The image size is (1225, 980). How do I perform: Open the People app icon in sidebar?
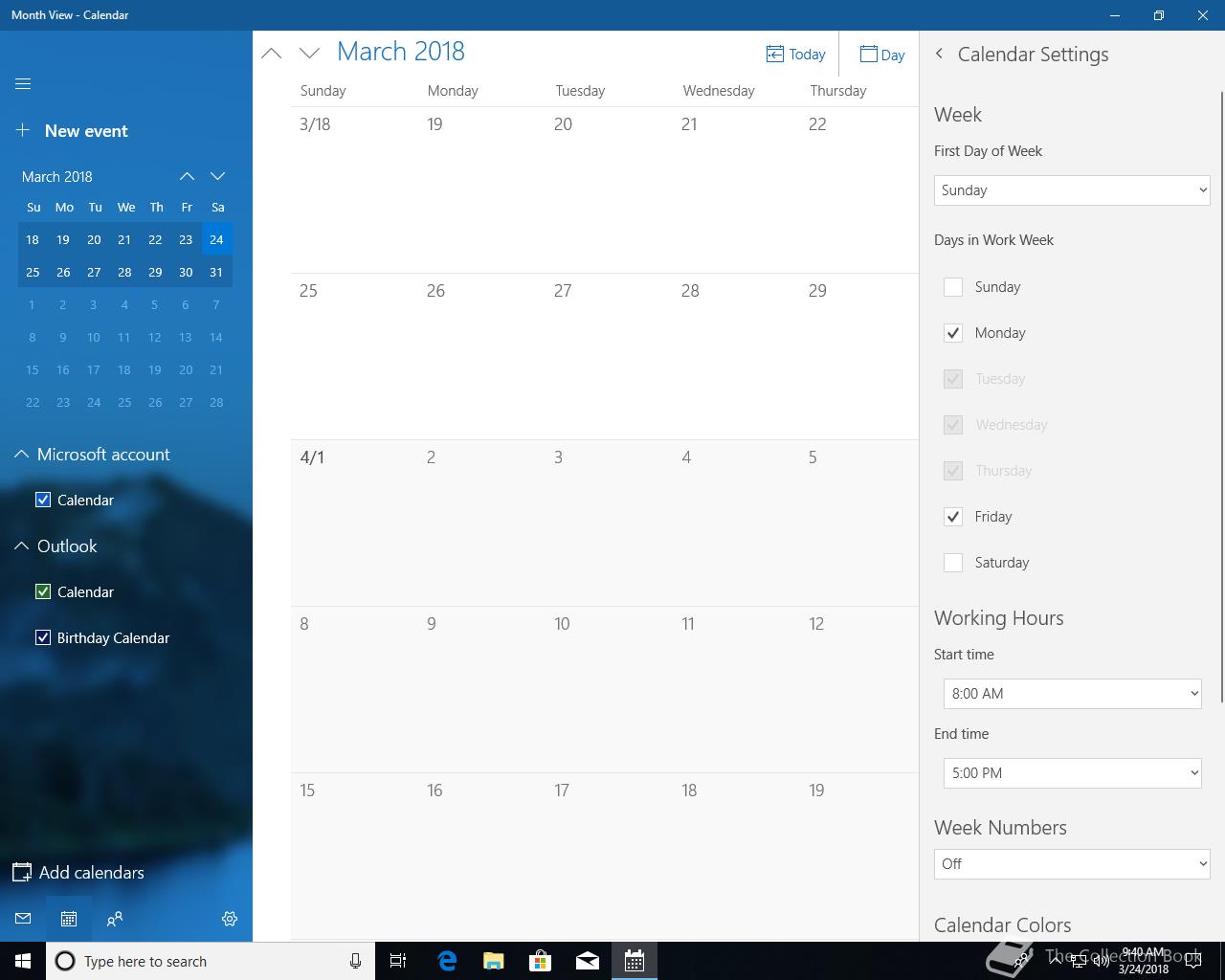115,919
